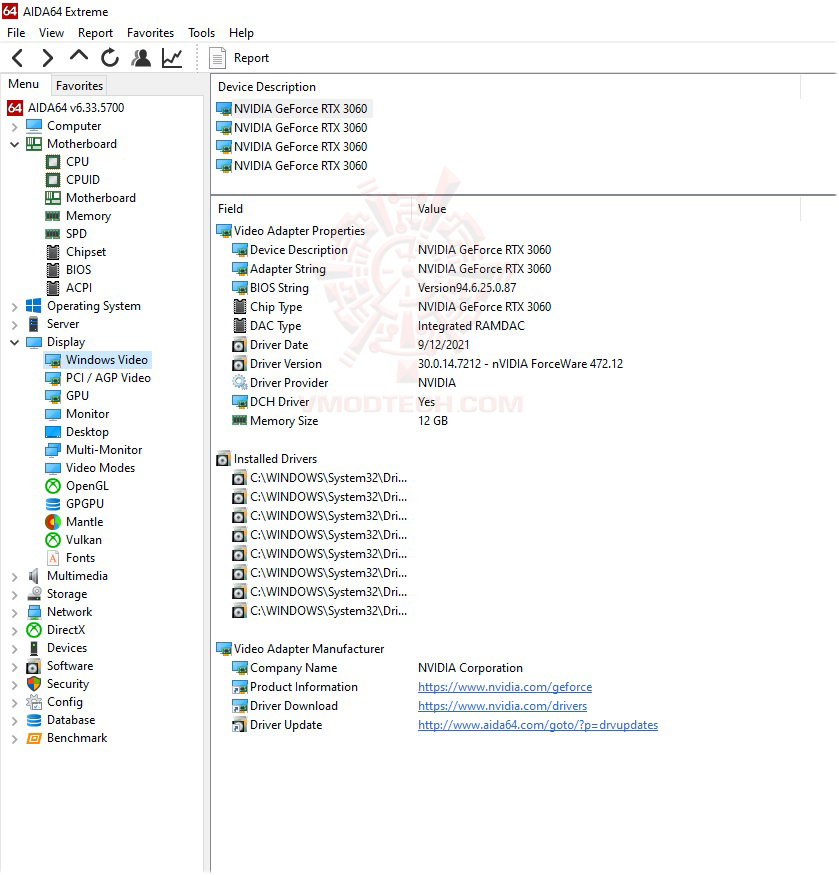
Task: Switch to the Menu tab in sidebar
Action: tap(23, 84)
